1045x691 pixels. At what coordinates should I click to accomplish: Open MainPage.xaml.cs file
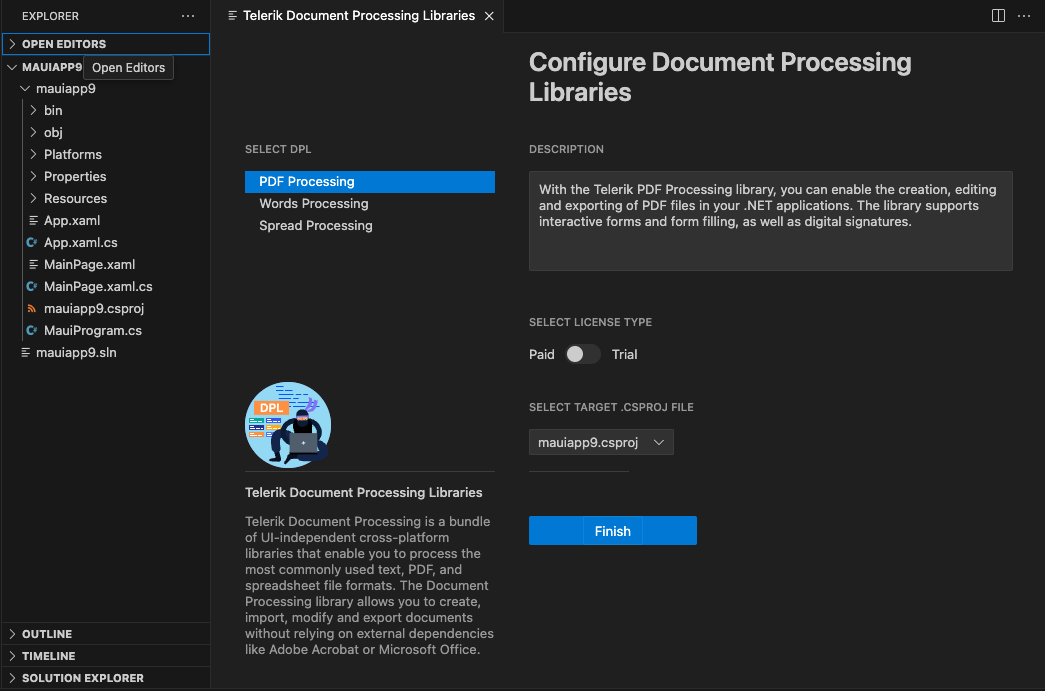pos(98,287)
